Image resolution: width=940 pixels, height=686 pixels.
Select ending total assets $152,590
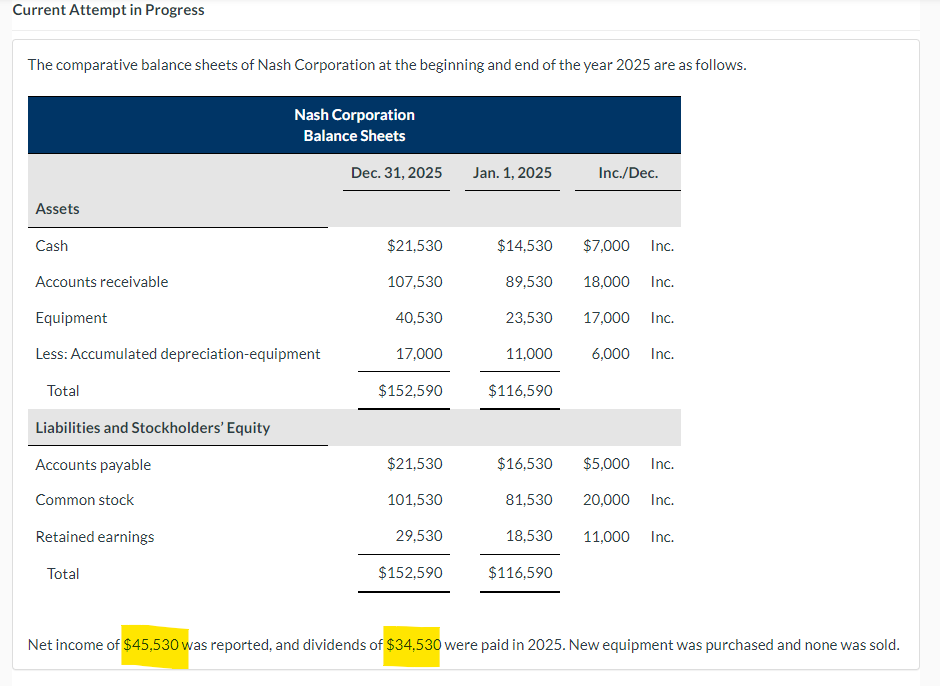tap(410, 391)
